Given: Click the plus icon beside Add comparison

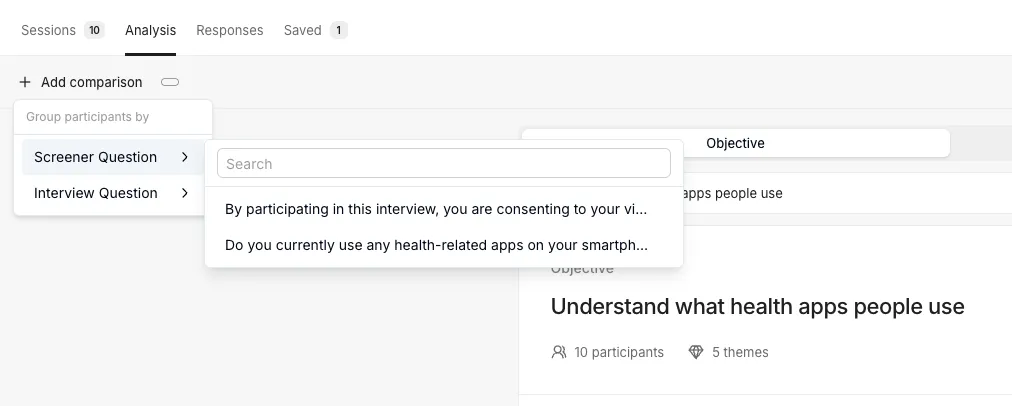Looking at the screenshot, I should tap(25, 82).
